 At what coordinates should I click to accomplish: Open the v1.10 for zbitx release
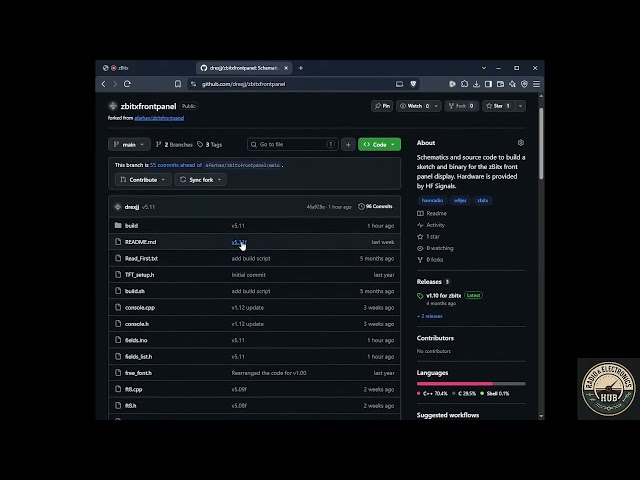click(x=443, y=295)
